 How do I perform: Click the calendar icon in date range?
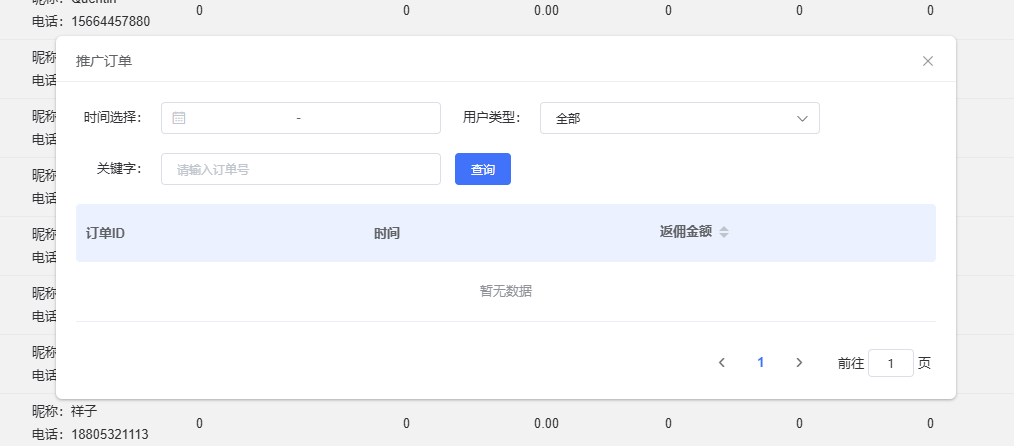click(179, 118)
